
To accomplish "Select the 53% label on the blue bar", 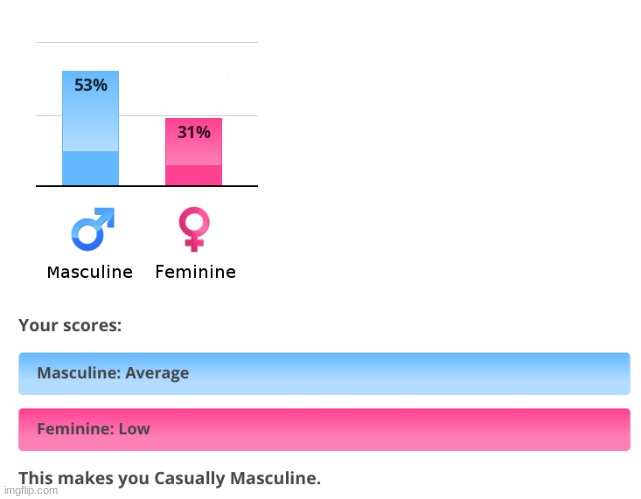I will (91, 85).
